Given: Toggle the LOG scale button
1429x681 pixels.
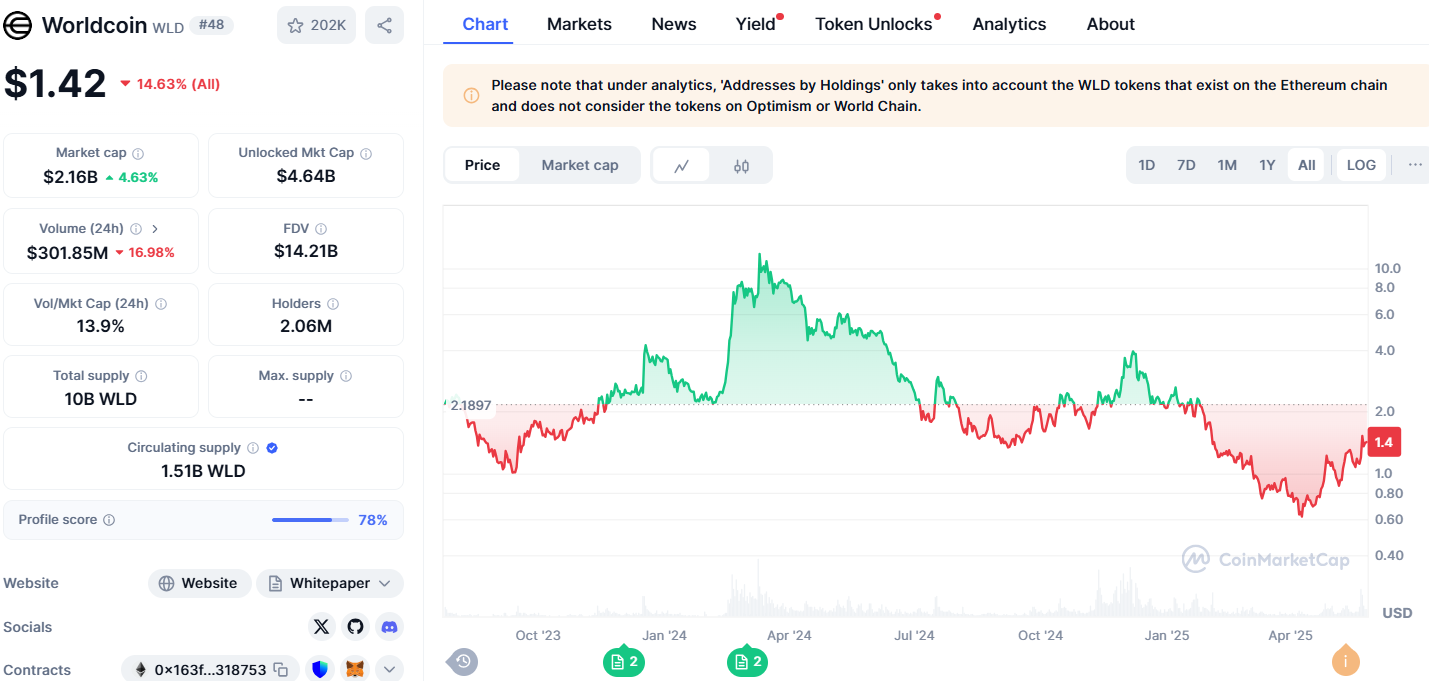Looking at the screenshot, I should point(1361,165).
